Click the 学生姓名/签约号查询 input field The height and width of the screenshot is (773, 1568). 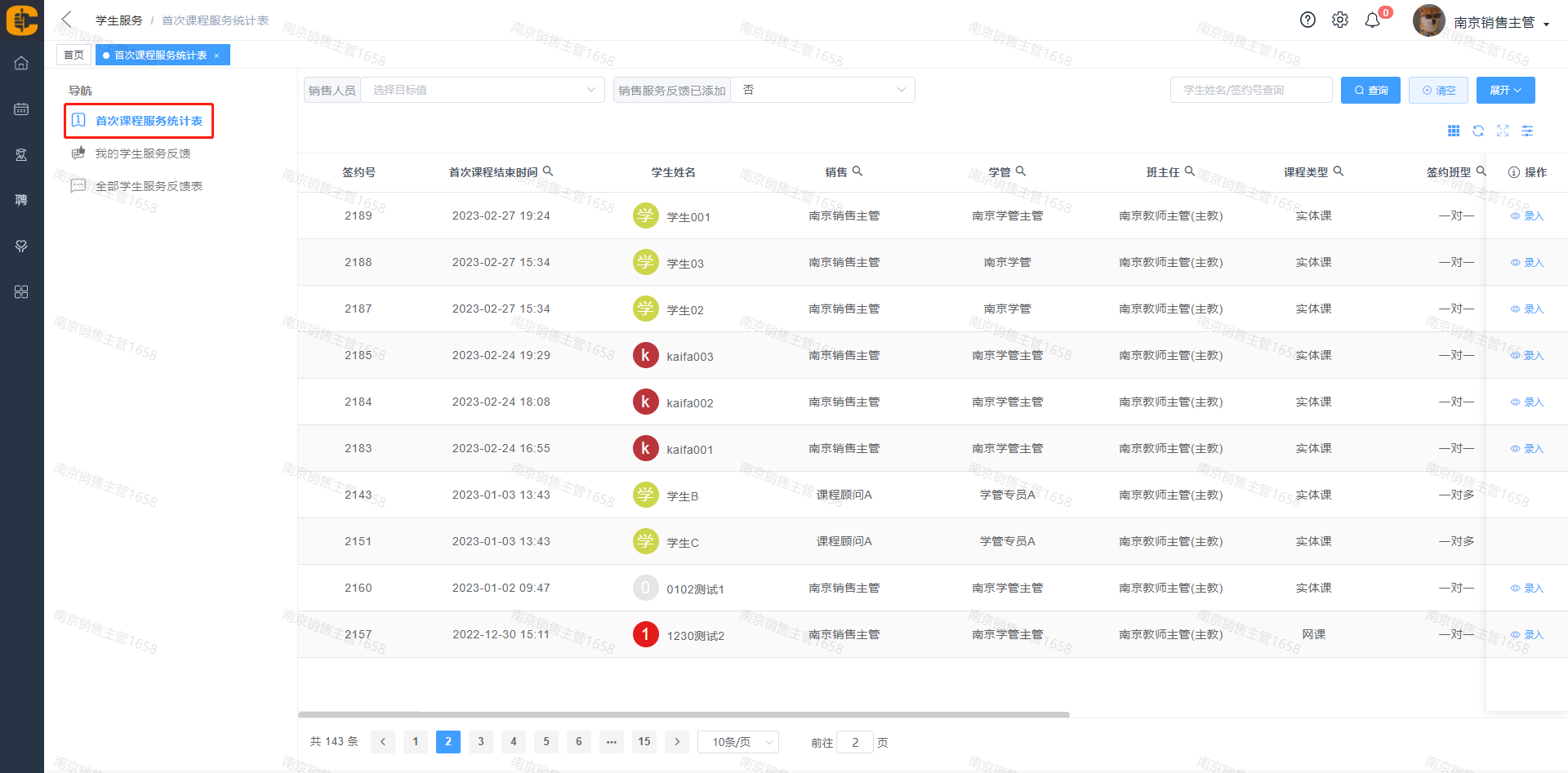click(1250, 90)
